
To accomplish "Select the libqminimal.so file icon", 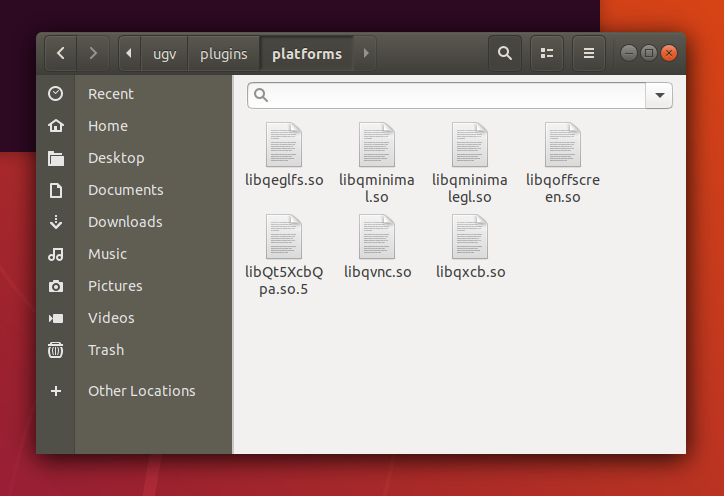I will [x=377, y=145].
